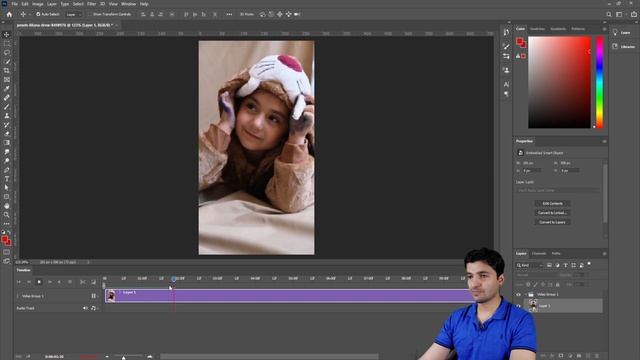Select the Crop tool
The width and height of the screenshot is (640, 360).
point(7,70)
